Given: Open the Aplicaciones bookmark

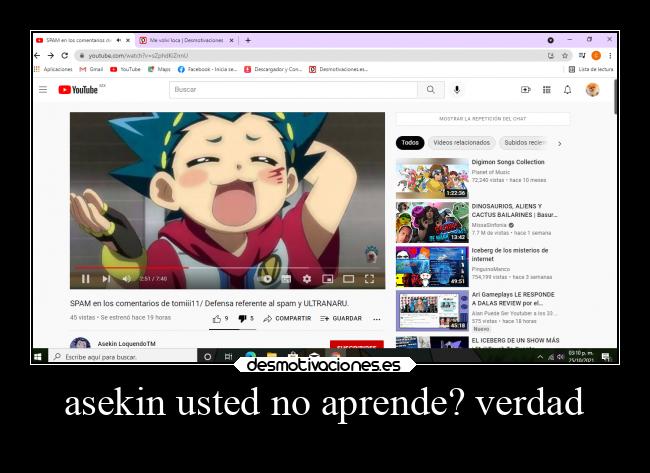Looking at the screenshot, I should tap(53, 69).
